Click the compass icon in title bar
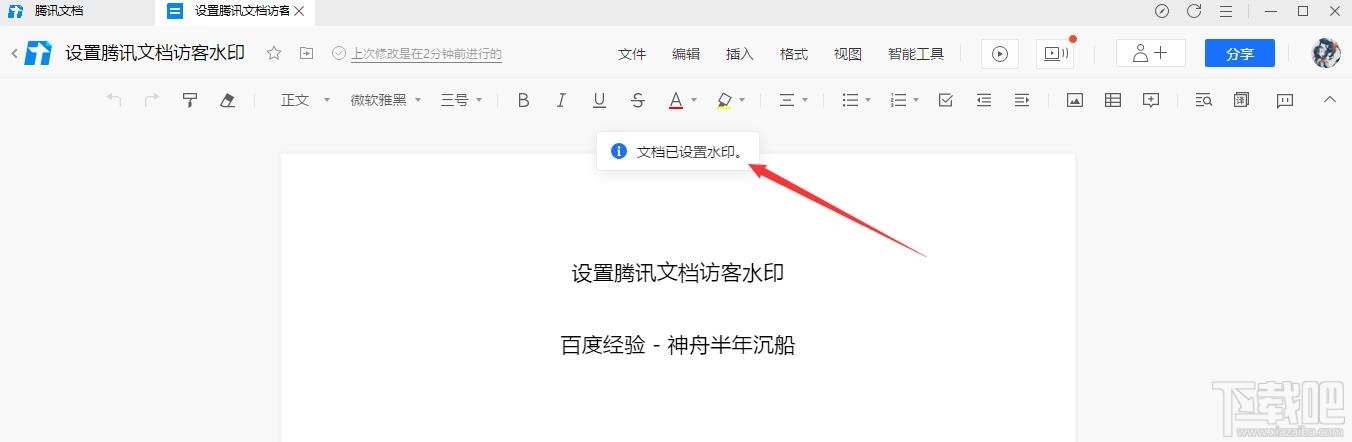Image resolution: width=1352 pixels, height=442 pixels. point(1161,11)
